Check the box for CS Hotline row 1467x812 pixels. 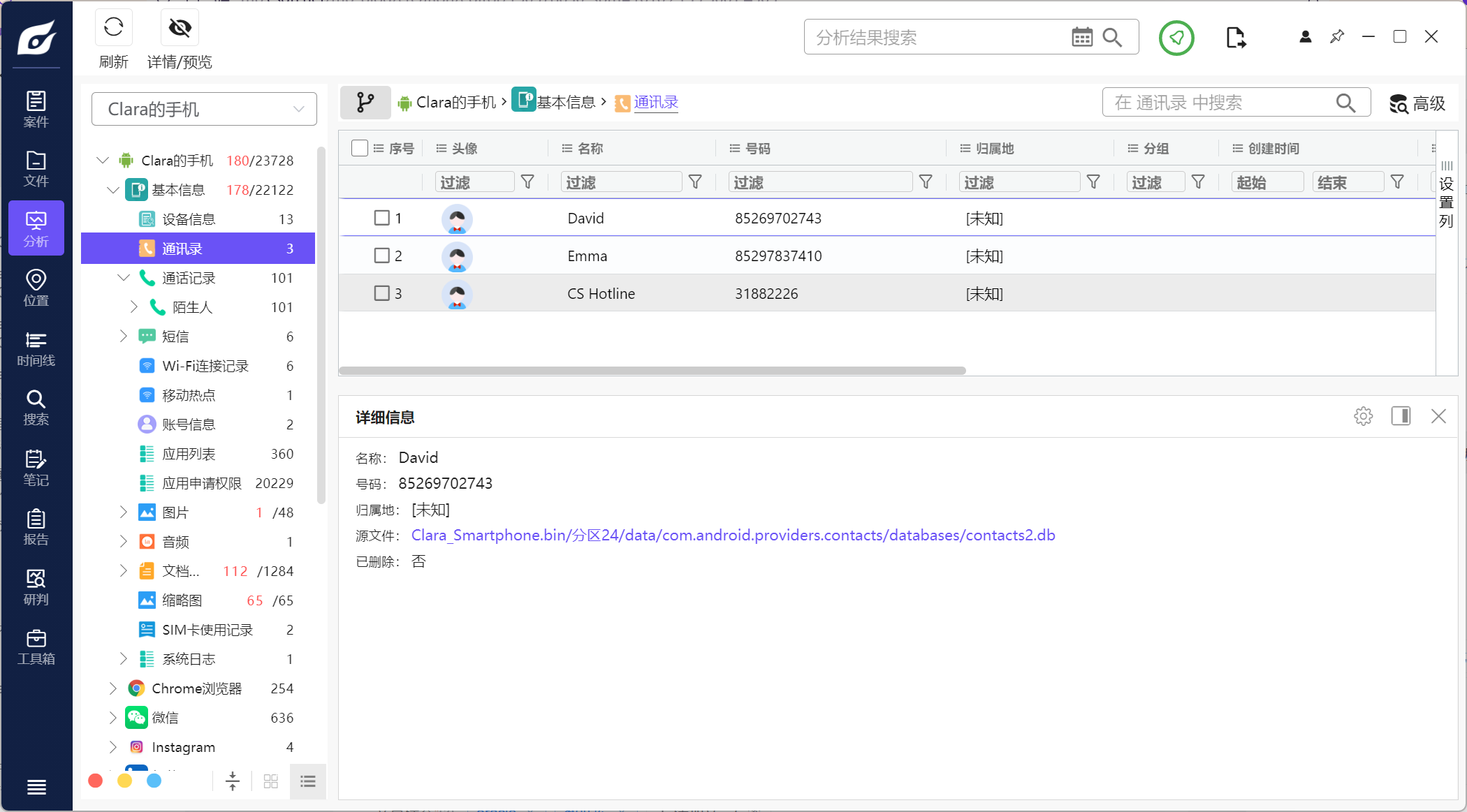coord(381,293)
